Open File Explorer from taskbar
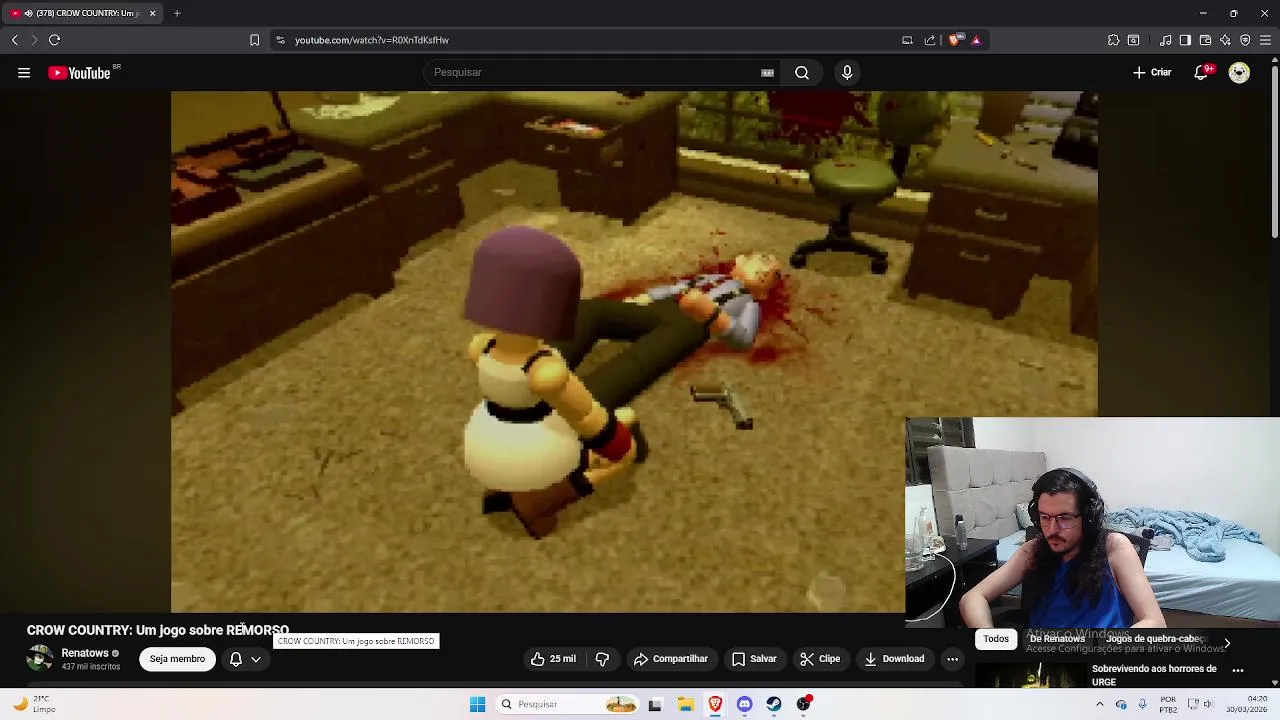 tap(685, 704)
